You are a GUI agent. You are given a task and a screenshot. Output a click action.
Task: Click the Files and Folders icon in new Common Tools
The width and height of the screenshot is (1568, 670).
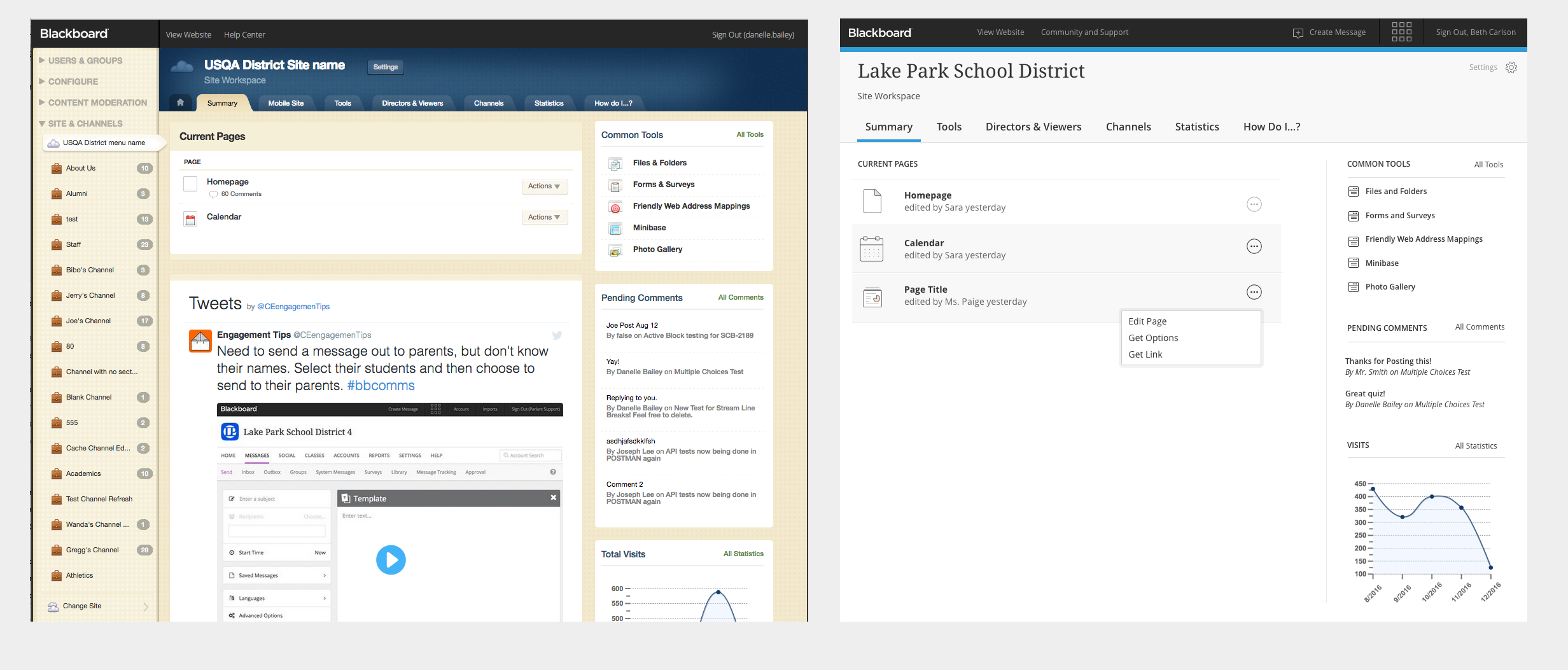1354,192
